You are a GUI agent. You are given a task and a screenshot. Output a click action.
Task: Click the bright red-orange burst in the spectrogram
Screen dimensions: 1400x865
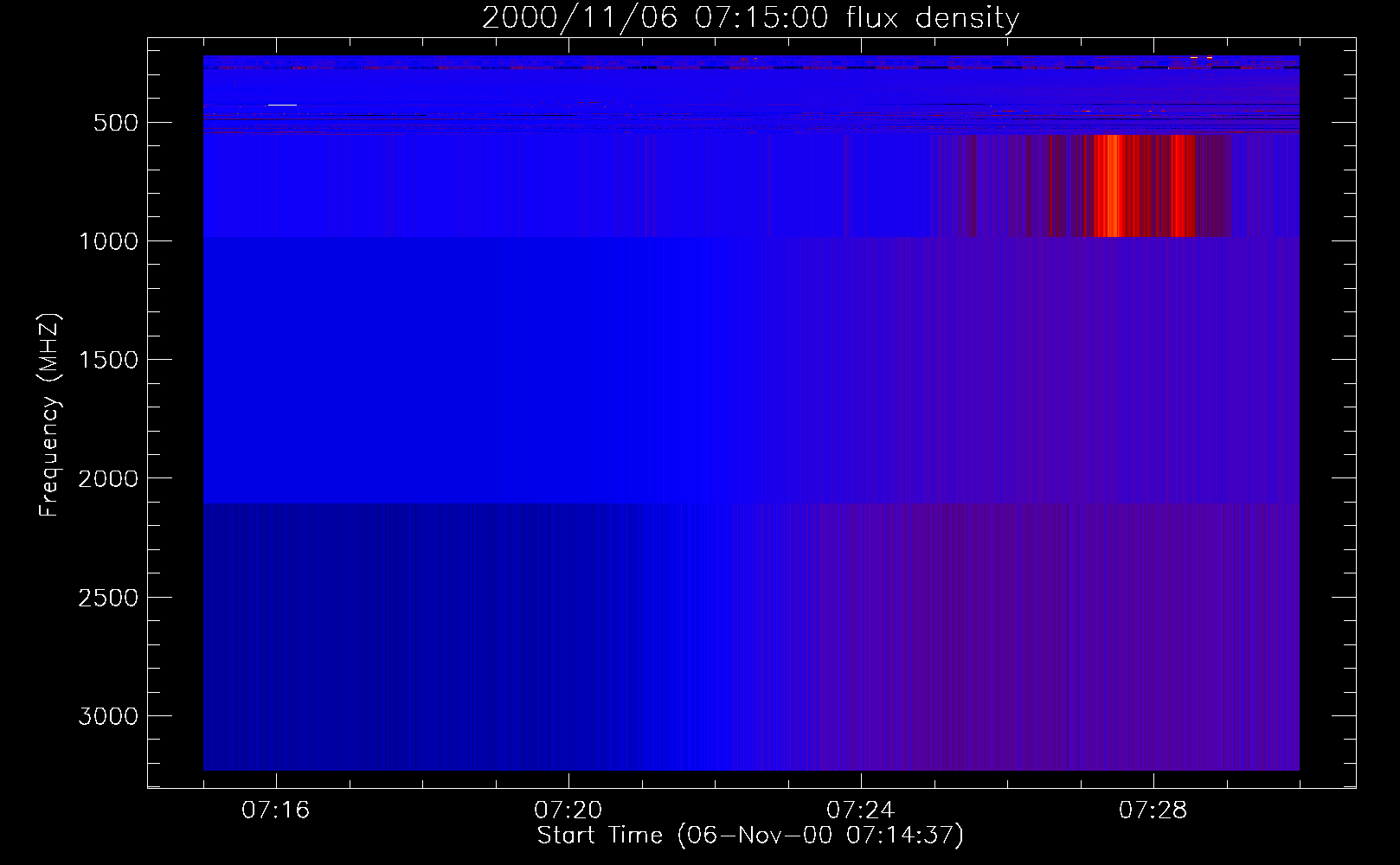(1110, 185)
